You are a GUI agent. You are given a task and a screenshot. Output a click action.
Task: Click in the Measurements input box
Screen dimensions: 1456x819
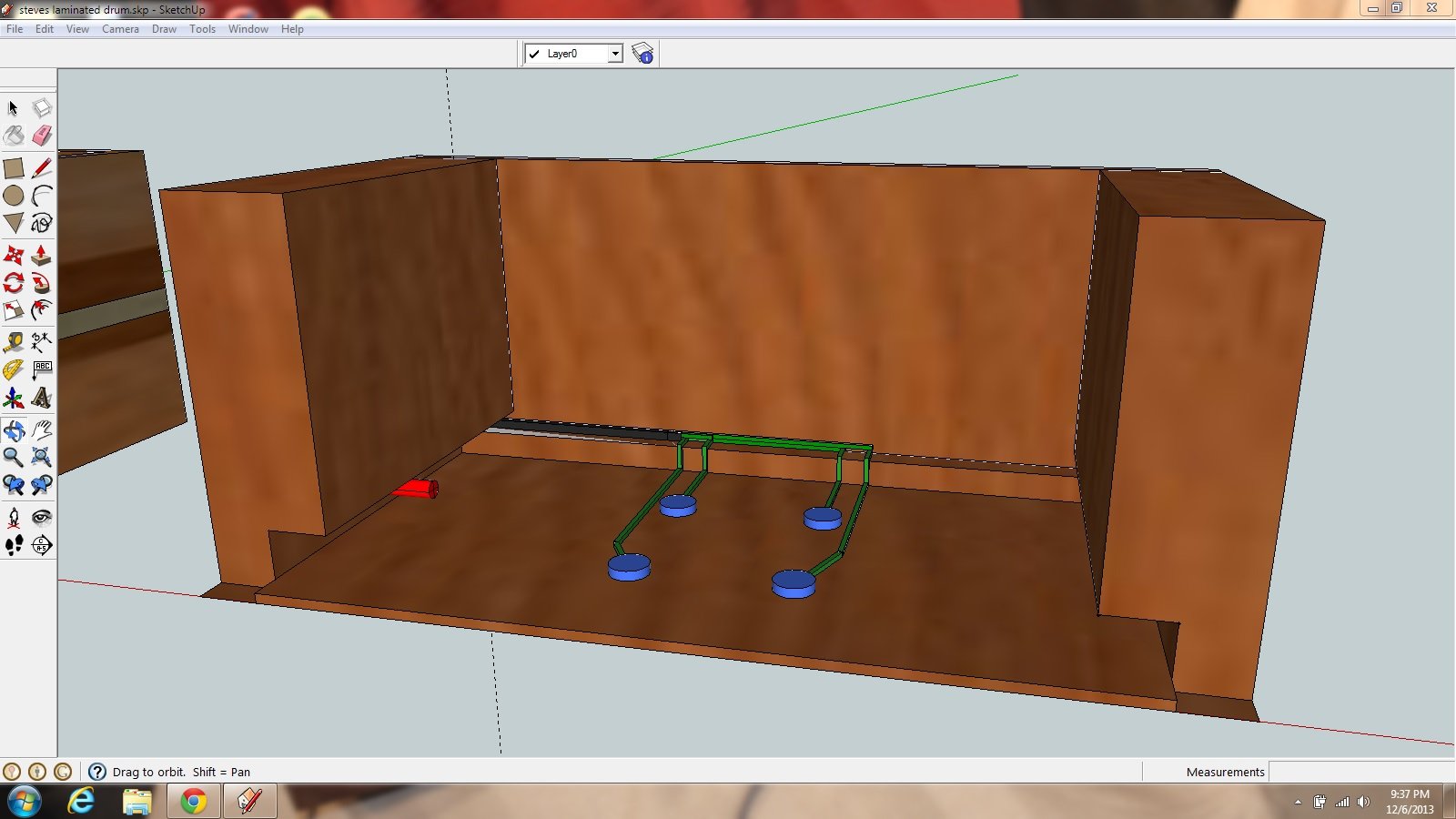[1360, 772]
